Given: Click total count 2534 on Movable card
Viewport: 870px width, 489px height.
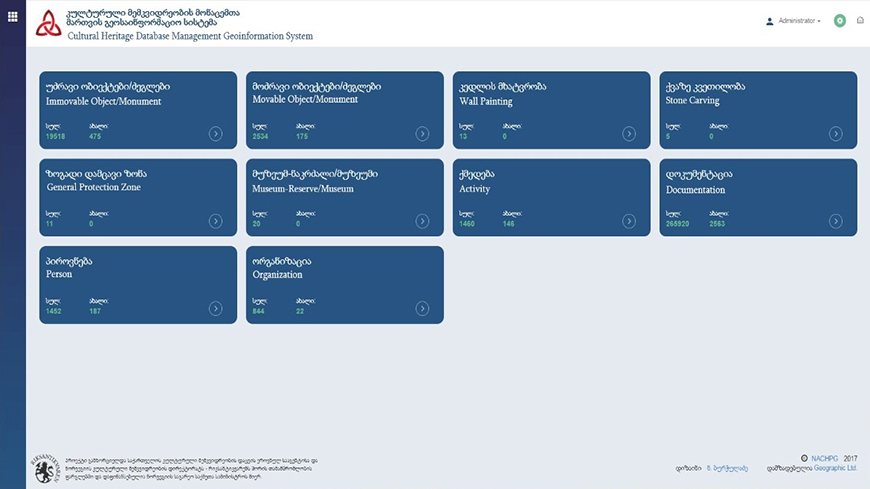Looking at the screenshot, I should (260, 137).
